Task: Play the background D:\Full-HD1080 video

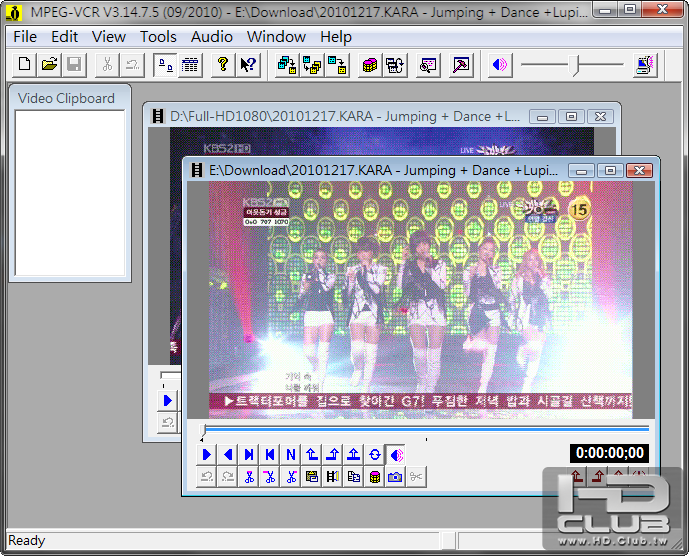Action: [x=167, y=400]
